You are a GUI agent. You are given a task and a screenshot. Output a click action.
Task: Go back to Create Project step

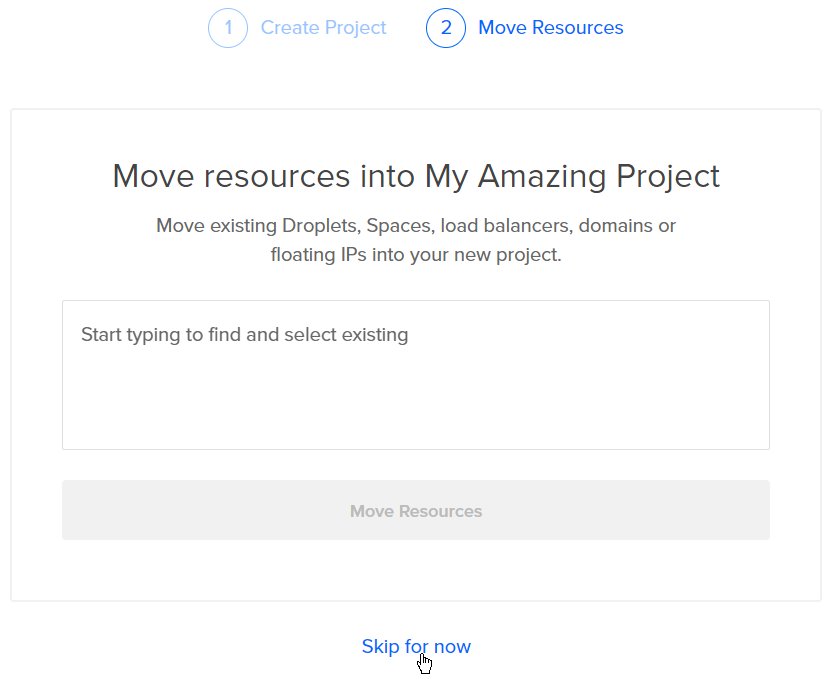click(323, 28)
